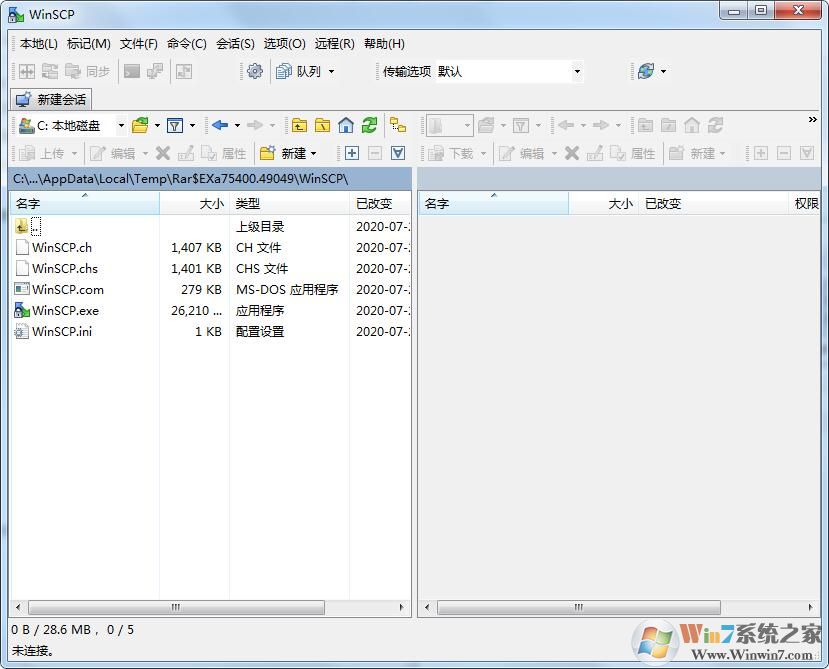829x669 pixels.
Task: Click the minus deselect toggle
Action: (x=373, y=153)
